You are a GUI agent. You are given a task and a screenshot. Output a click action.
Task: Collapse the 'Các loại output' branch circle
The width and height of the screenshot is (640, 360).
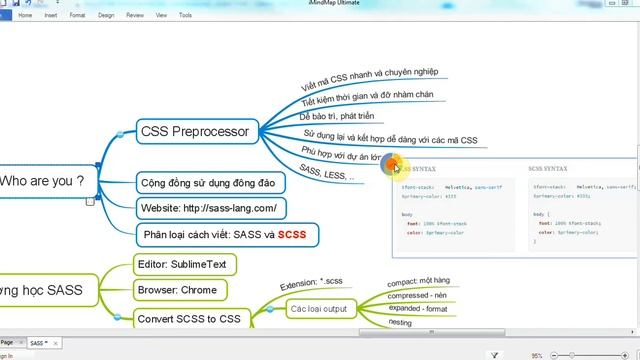[270, 309]
